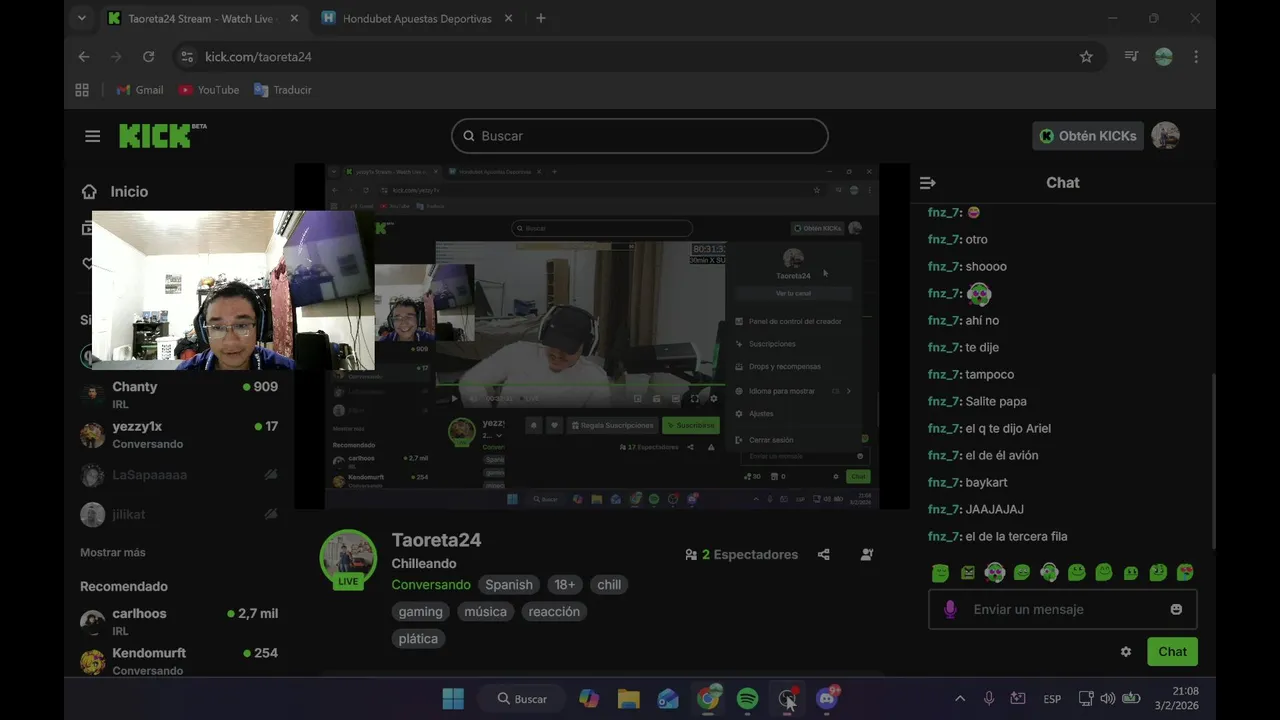
Task: Open the Traducir bookmark
Action: click(x=283, y=90)
